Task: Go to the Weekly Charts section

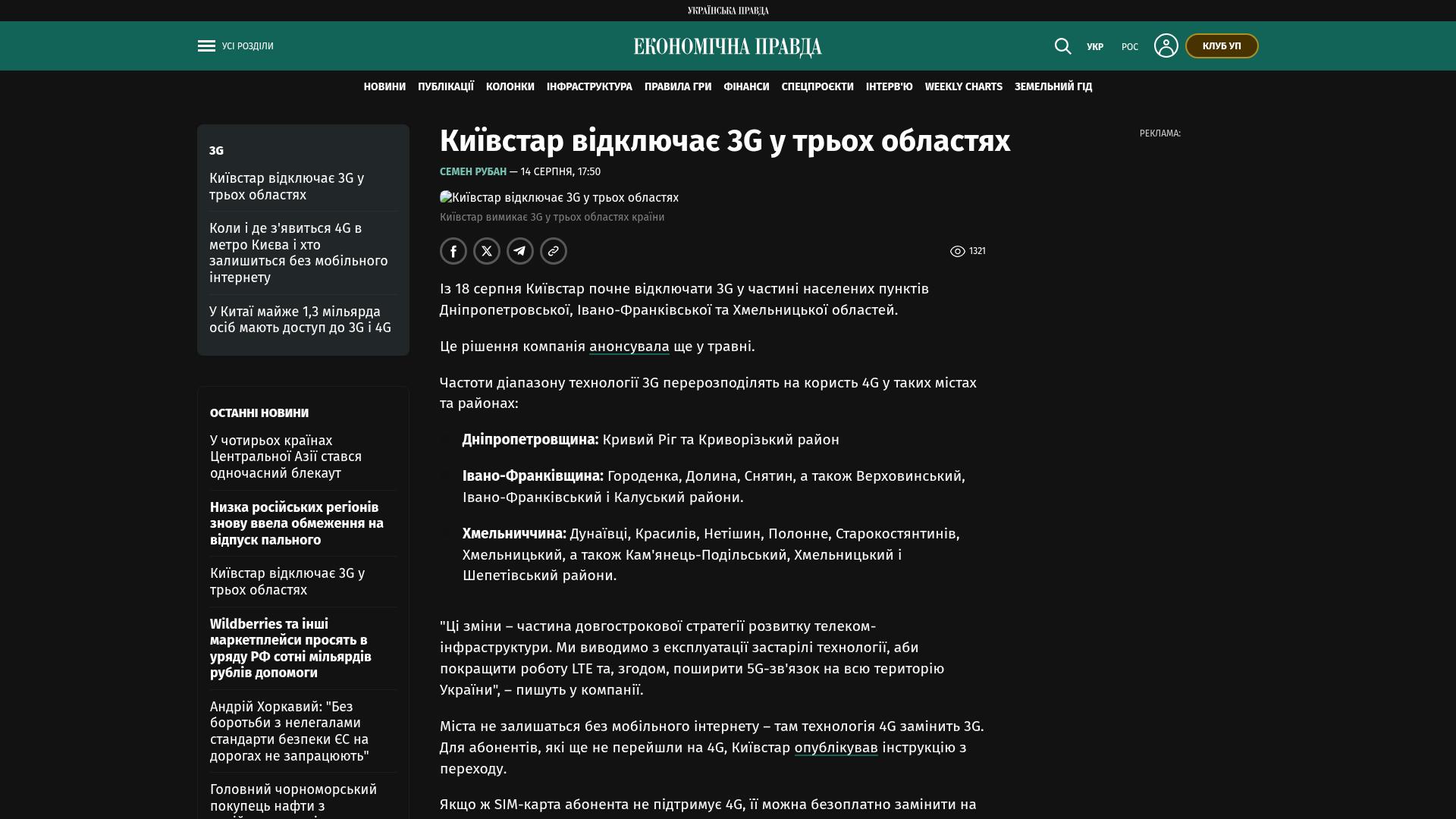Action: click(964, 87)
